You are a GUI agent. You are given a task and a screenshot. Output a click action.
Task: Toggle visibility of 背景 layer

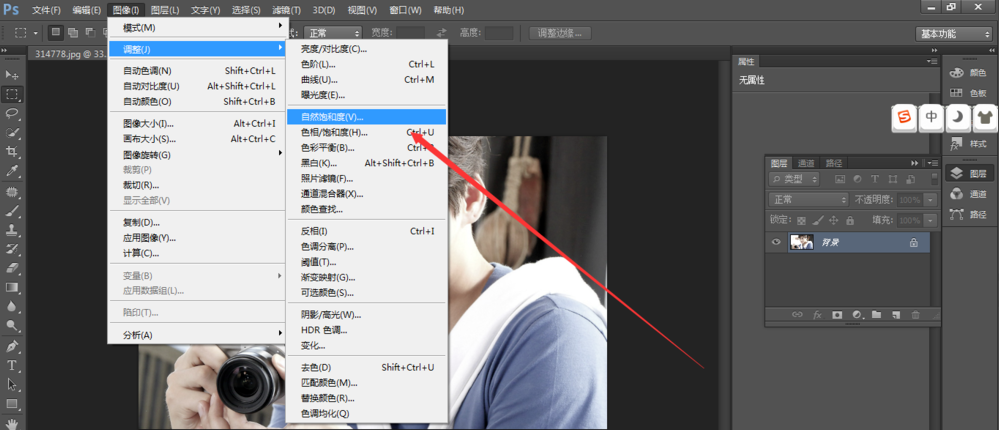coord(776,242)
